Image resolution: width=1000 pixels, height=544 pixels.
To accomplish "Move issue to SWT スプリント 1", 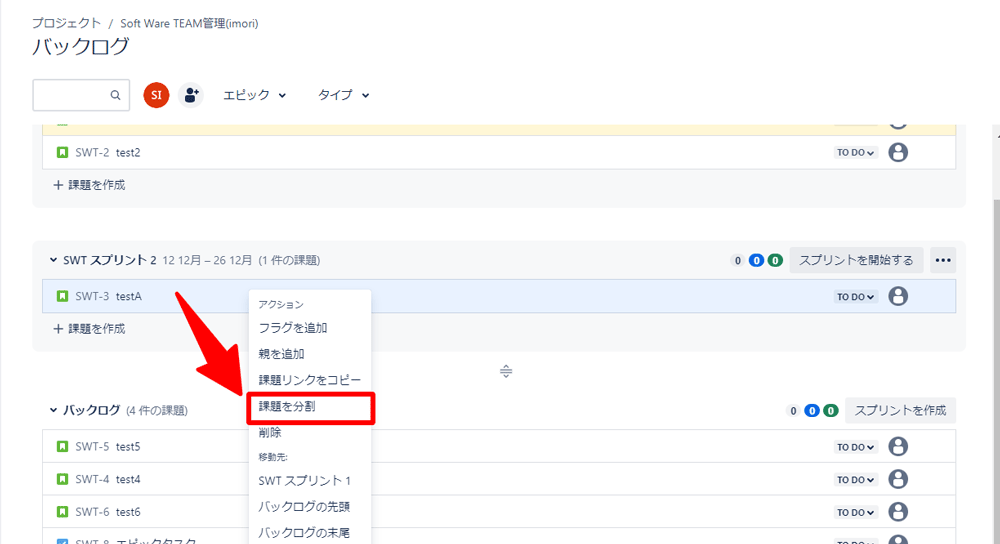I will click(x=310, y=480).
